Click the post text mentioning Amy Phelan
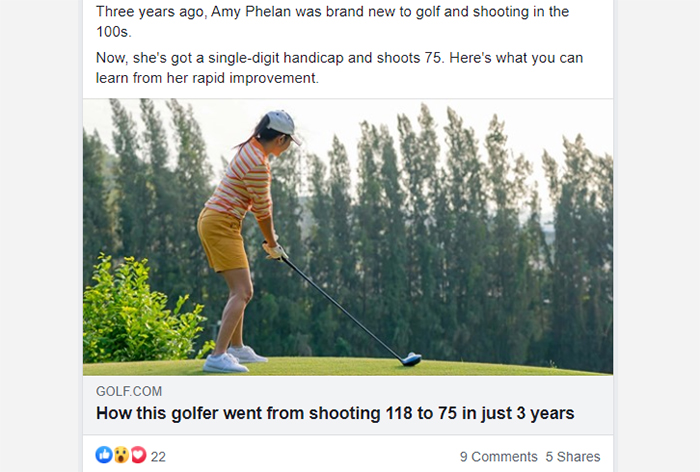The width and height of the screenshot is (700, 472). [332, 21]
